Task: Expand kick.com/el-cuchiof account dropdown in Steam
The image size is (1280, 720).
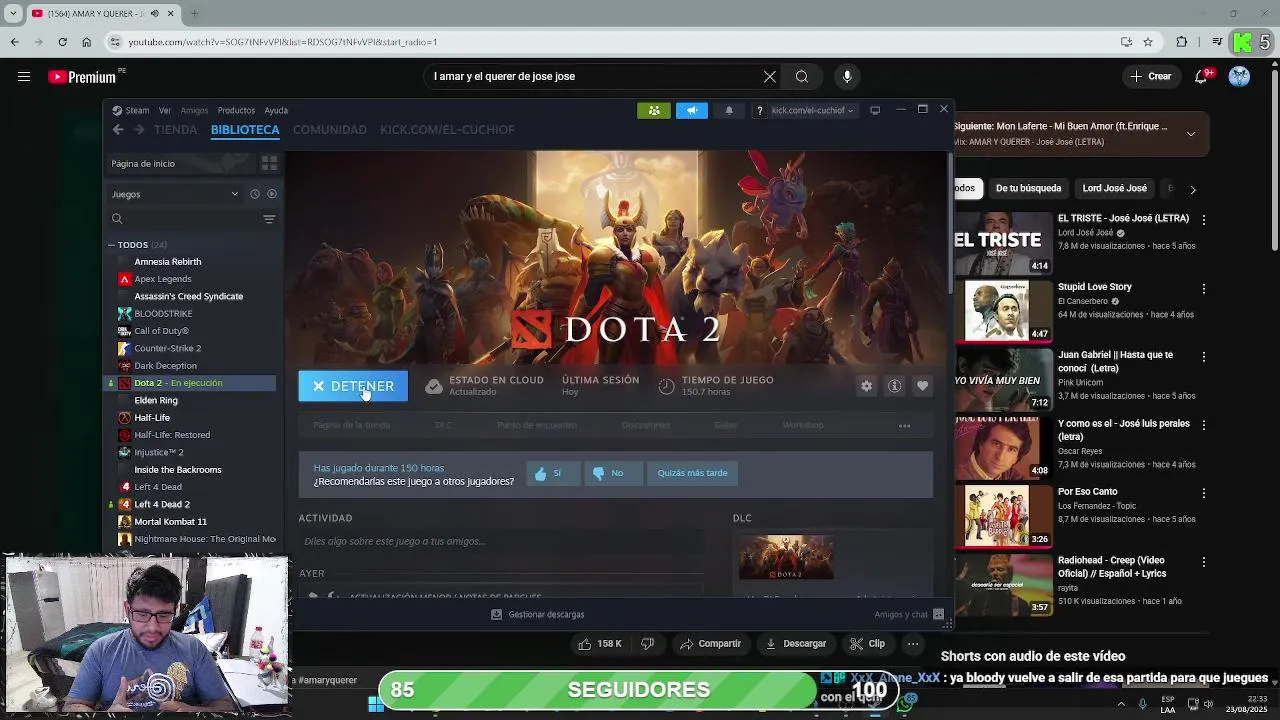Action: tap(812, 110)
